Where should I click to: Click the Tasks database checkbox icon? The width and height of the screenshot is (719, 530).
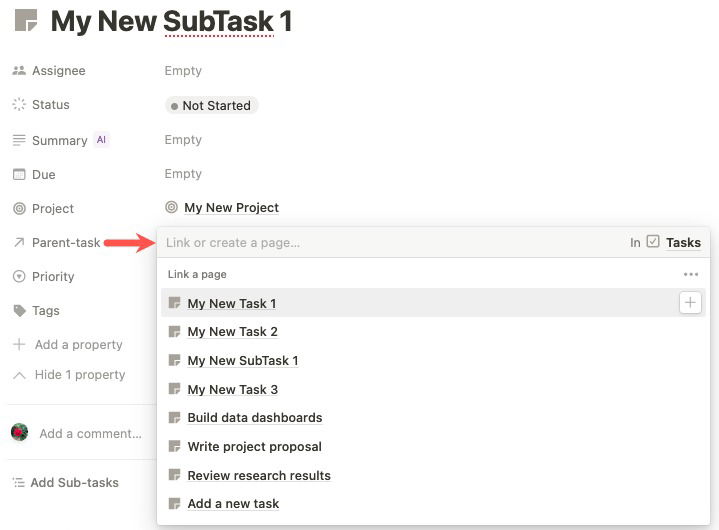click(x=653, y=242)
